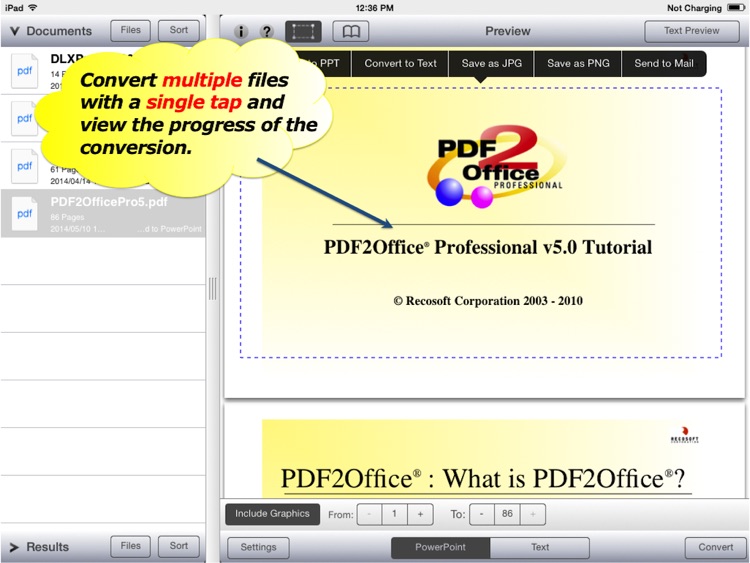Decrease the To page number
750x563 pixels.
[x=482, y=515]
